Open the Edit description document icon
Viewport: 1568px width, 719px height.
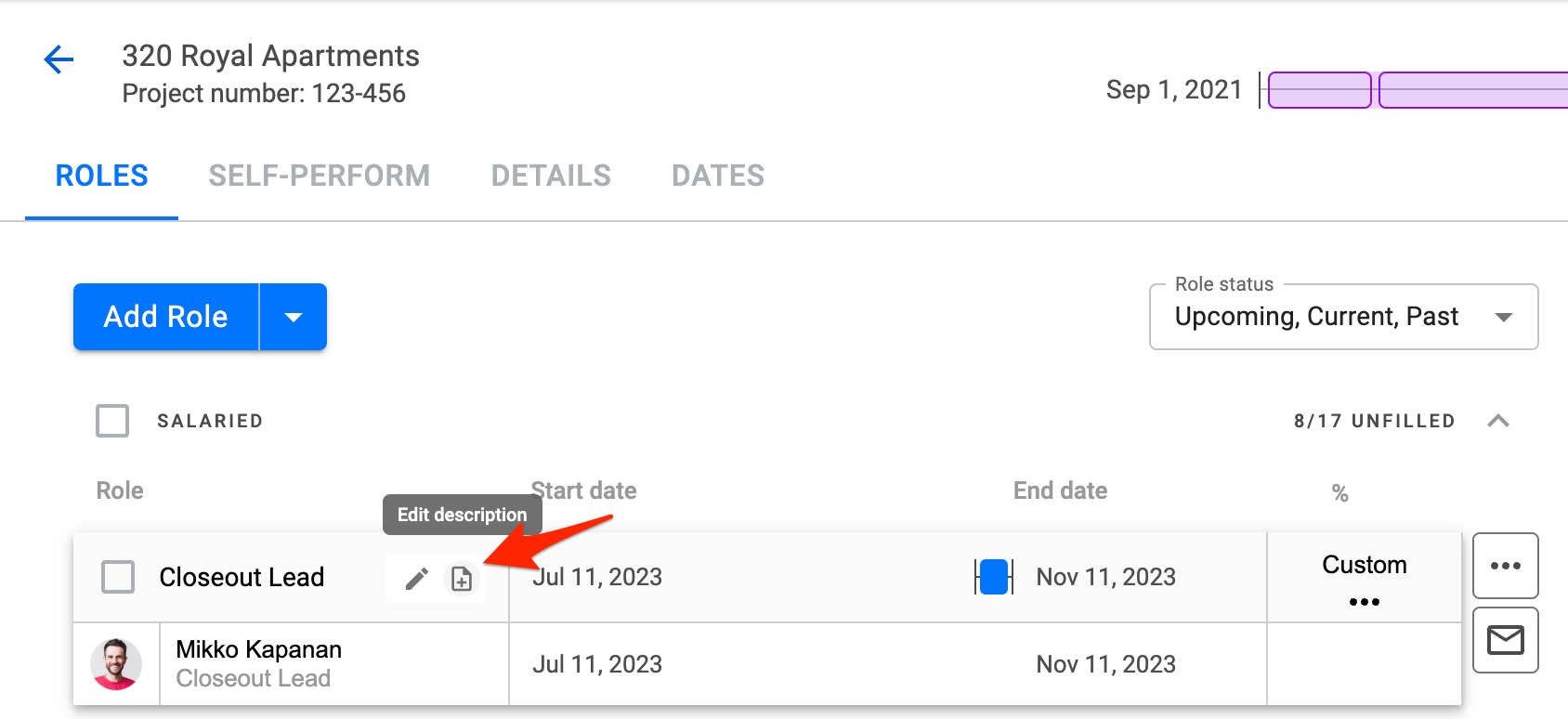(462, 578)
